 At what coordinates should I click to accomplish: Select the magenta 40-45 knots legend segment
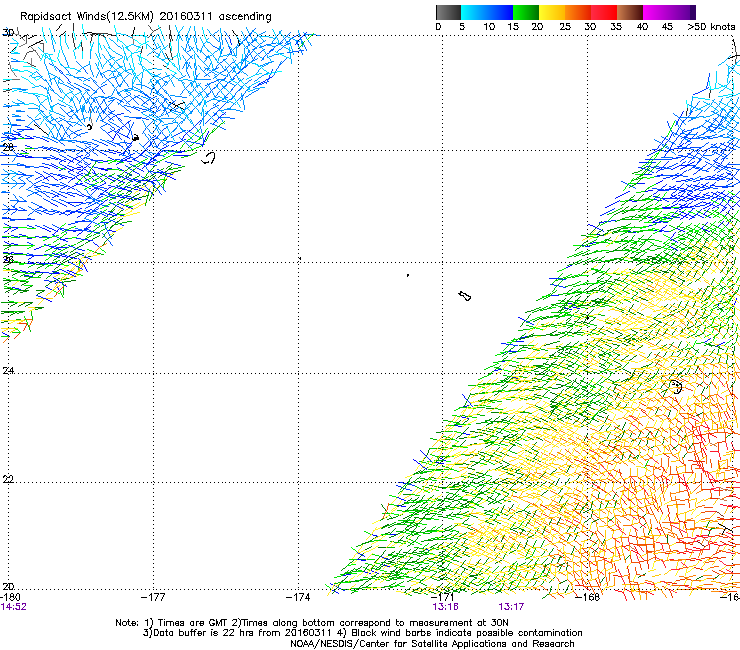656,12
